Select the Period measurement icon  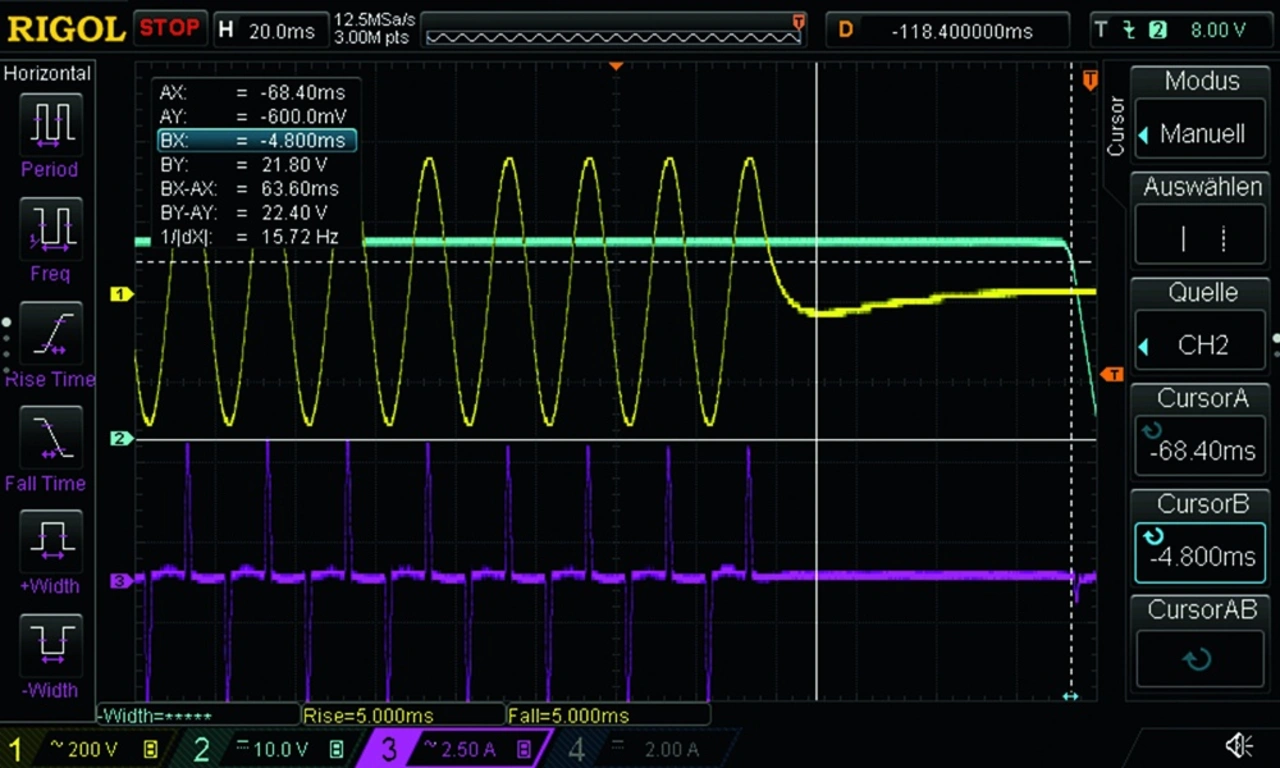click(x=49, y=124)
